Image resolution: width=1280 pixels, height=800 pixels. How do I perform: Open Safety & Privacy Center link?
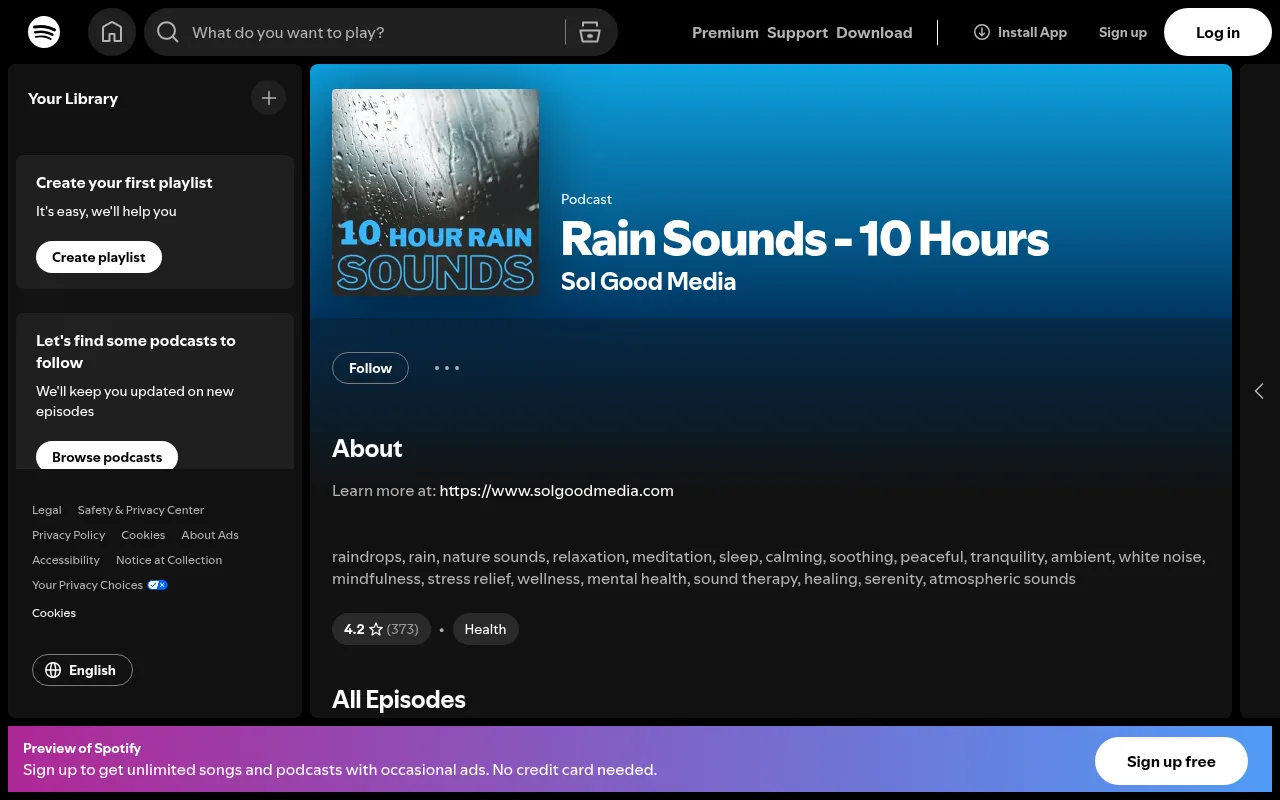coord(141,510)
